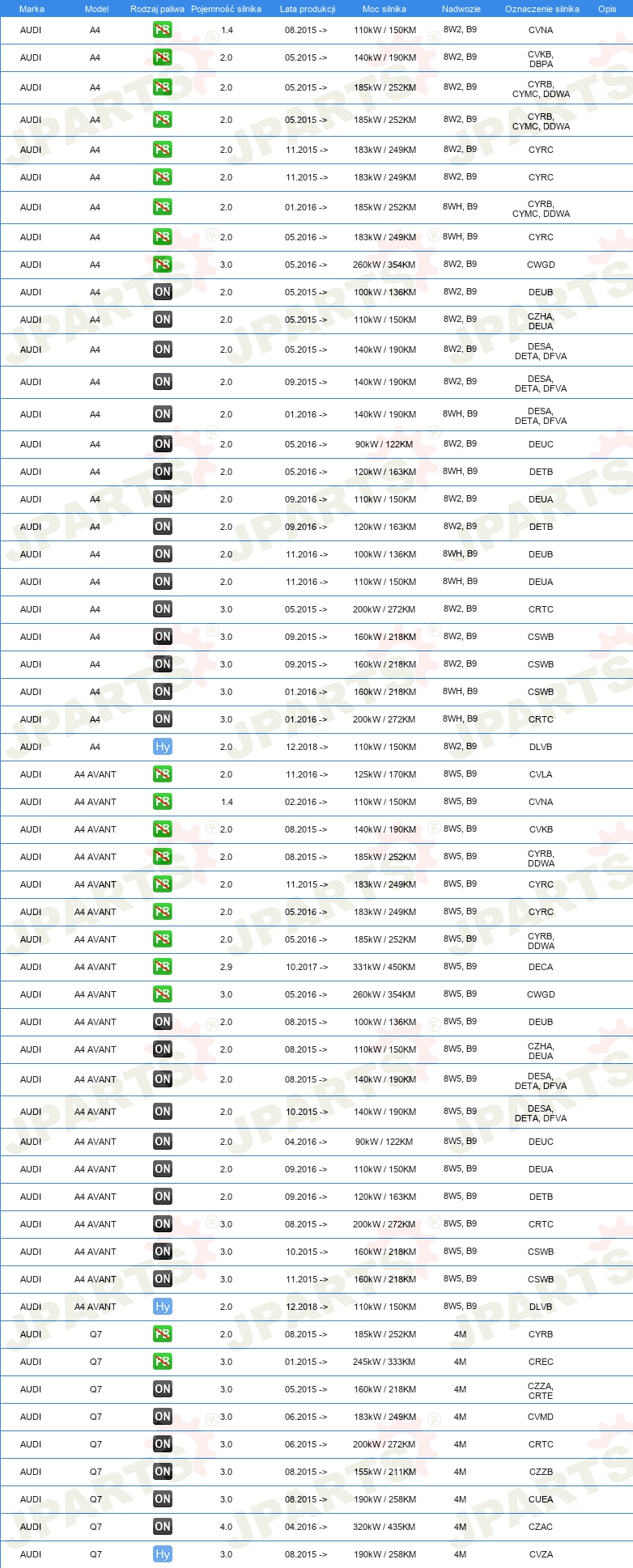Viewport: 633px width, 1568px height.
Task: Click the 10.2017 -> production date cell
Action: pyautogui.click(x=307, y=967)
